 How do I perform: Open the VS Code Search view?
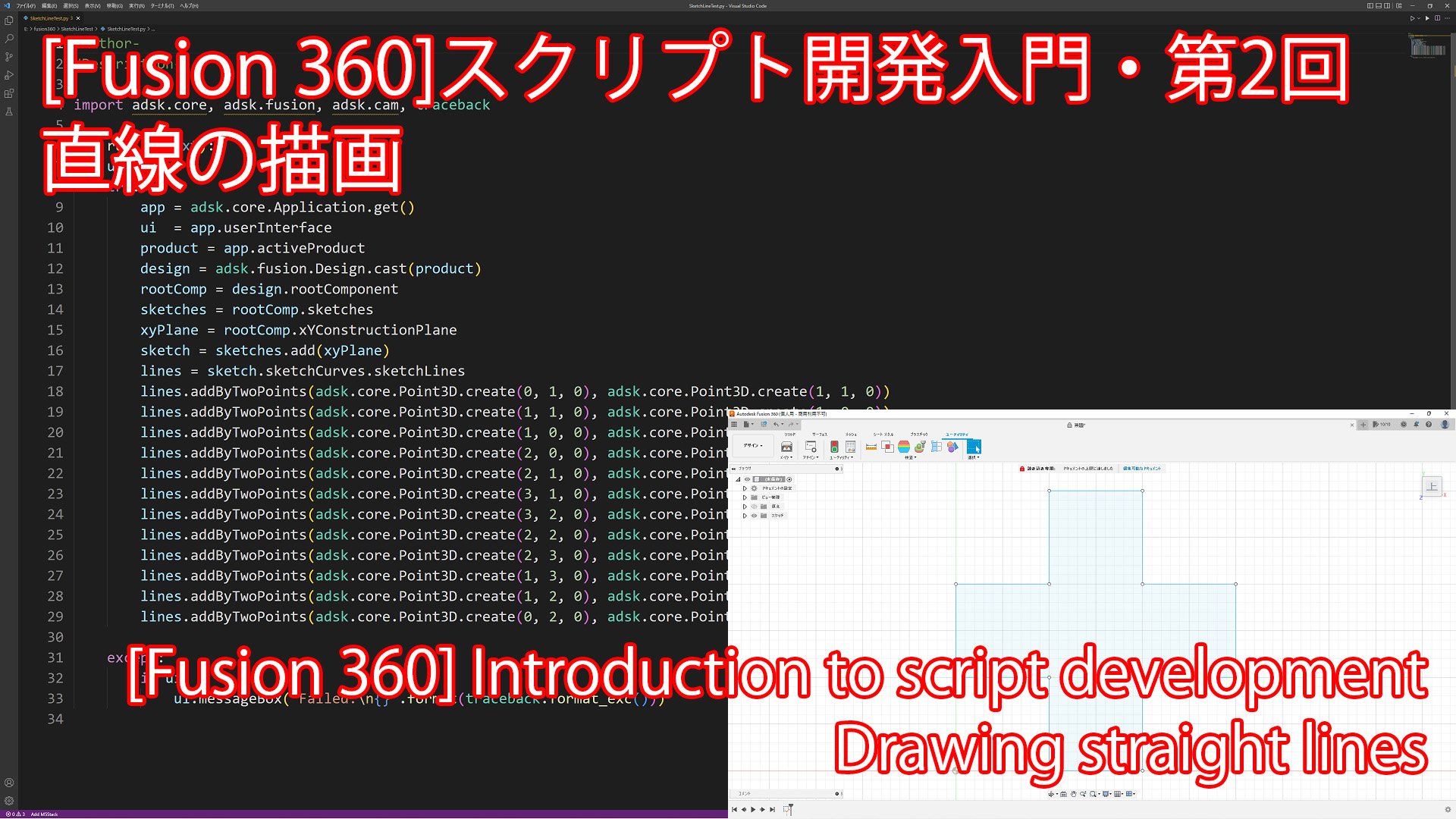click(x=9, y=39)
